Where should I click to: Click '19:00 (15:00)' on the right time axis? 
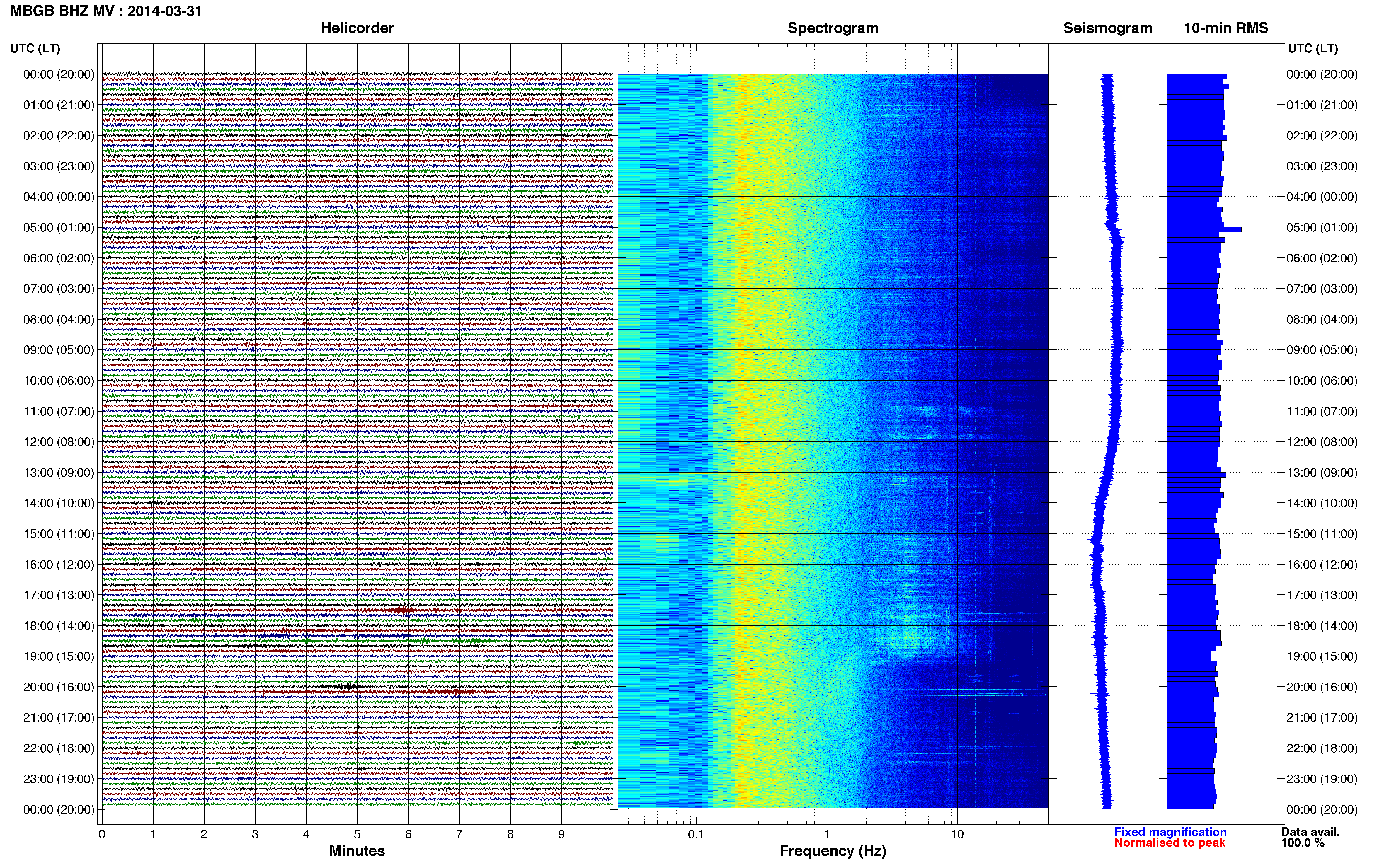pyautogui.click(x=1322, y=656)
